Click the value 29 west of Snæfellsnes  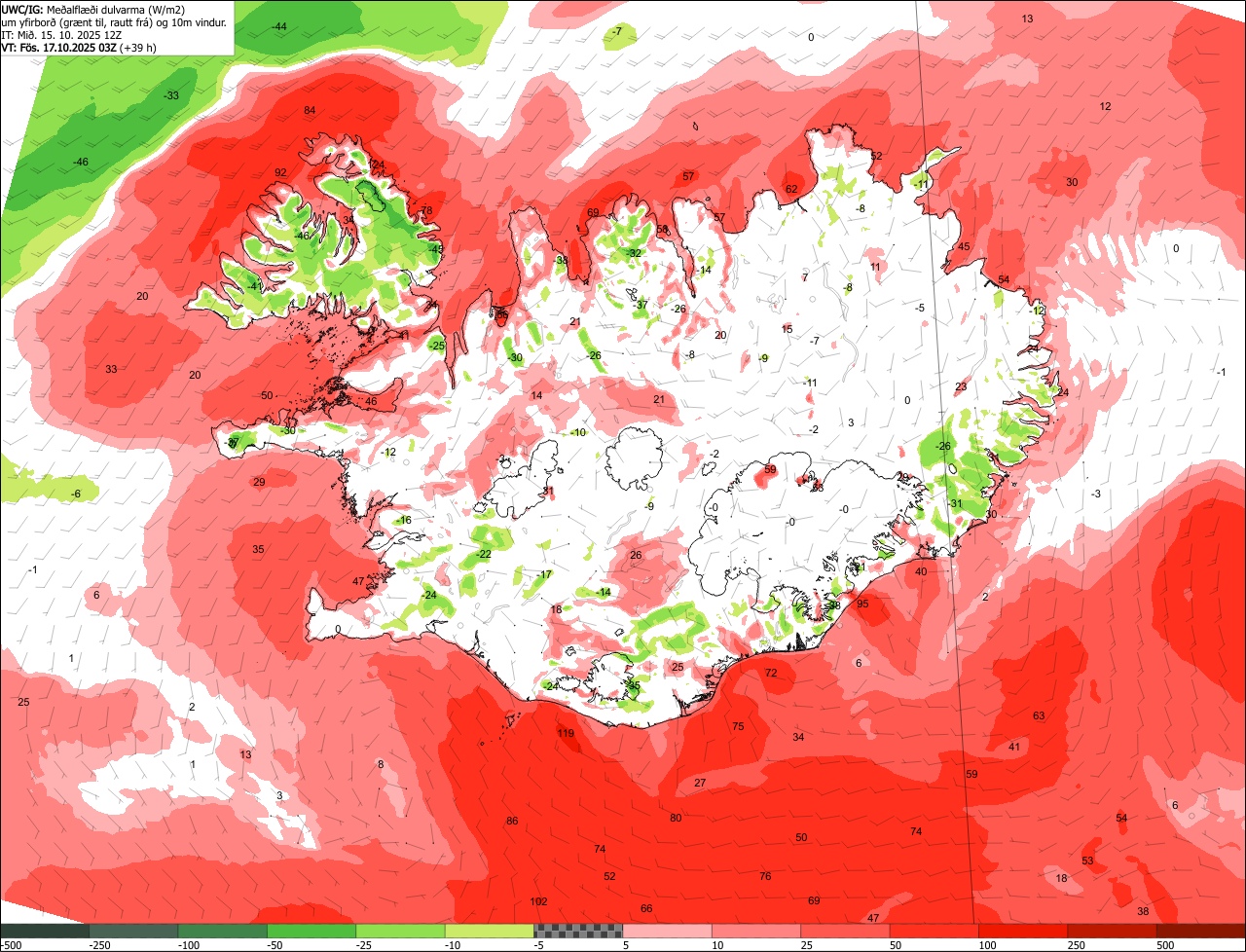[x=259, y=482]
